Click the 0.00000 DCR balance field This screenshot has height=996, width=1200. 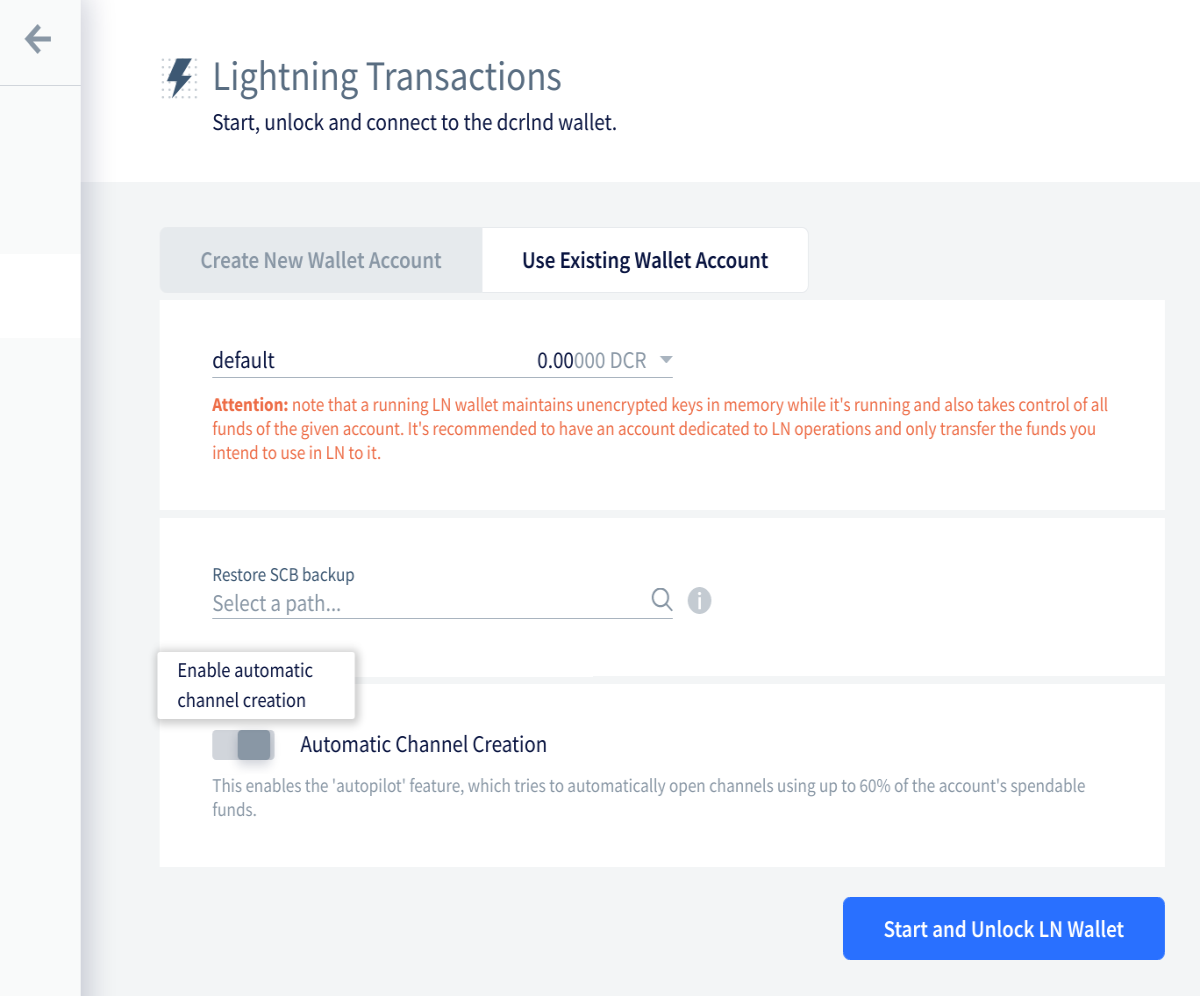pos(592,361)
